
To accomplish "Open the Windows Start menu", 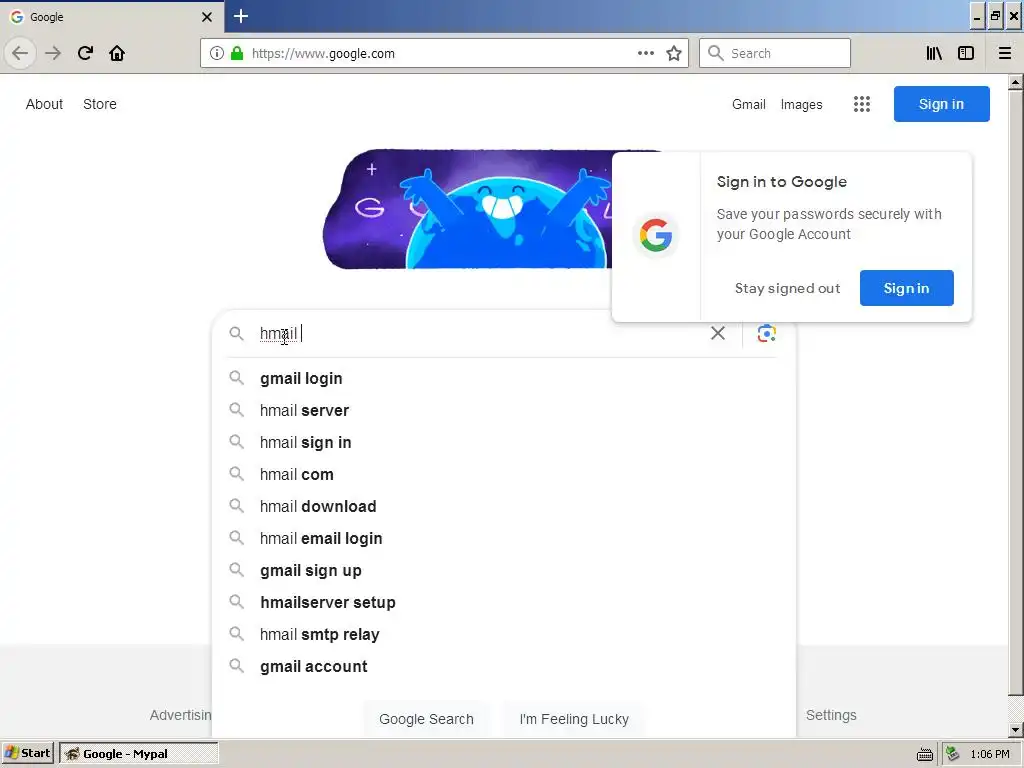I will click(x=28, y=753).
